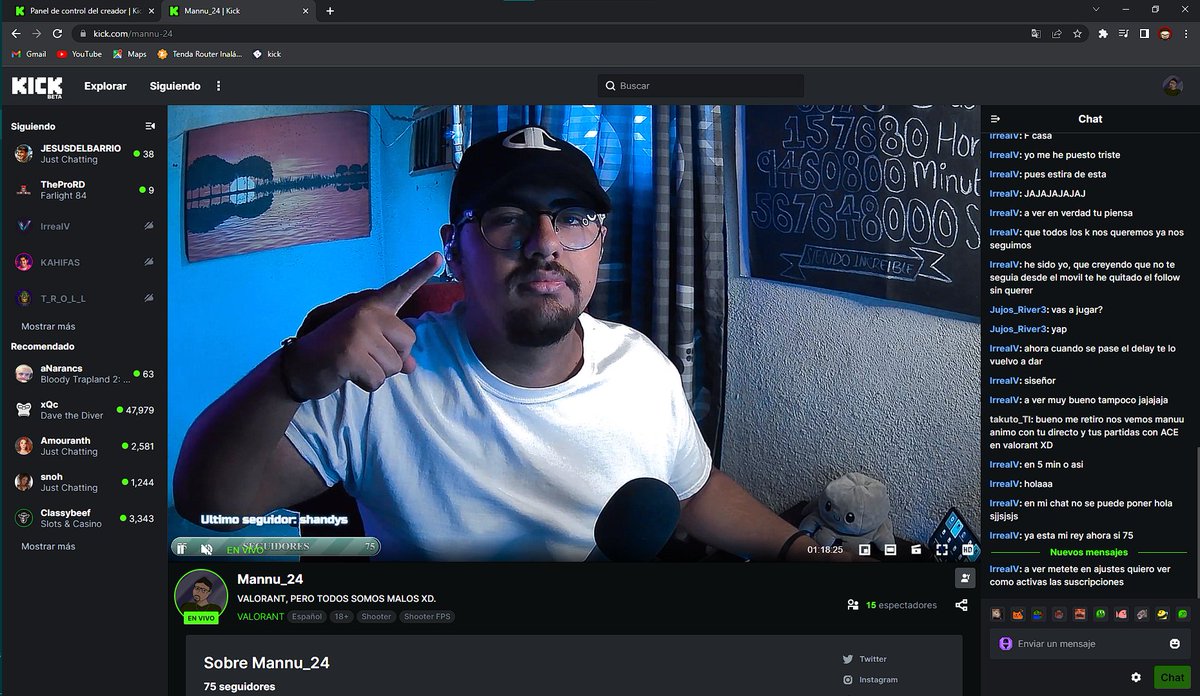Open the Twitter link in the about section
Viewport: 1200px width, 696px height.
(x=865, y=659)
